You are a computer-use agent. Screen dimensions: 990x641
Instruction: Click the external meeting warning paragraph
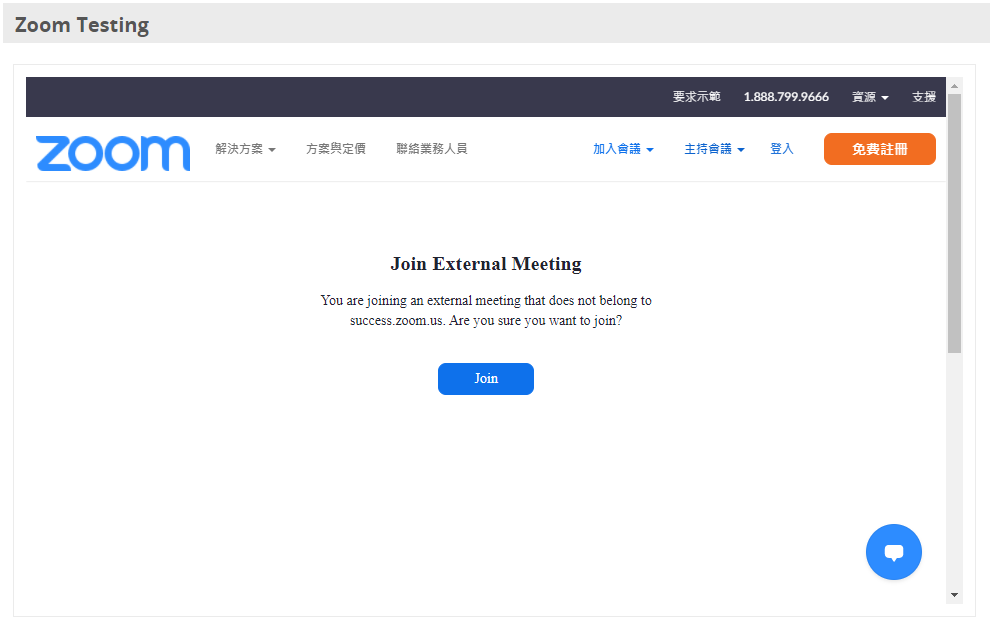[x=486, y=310]
